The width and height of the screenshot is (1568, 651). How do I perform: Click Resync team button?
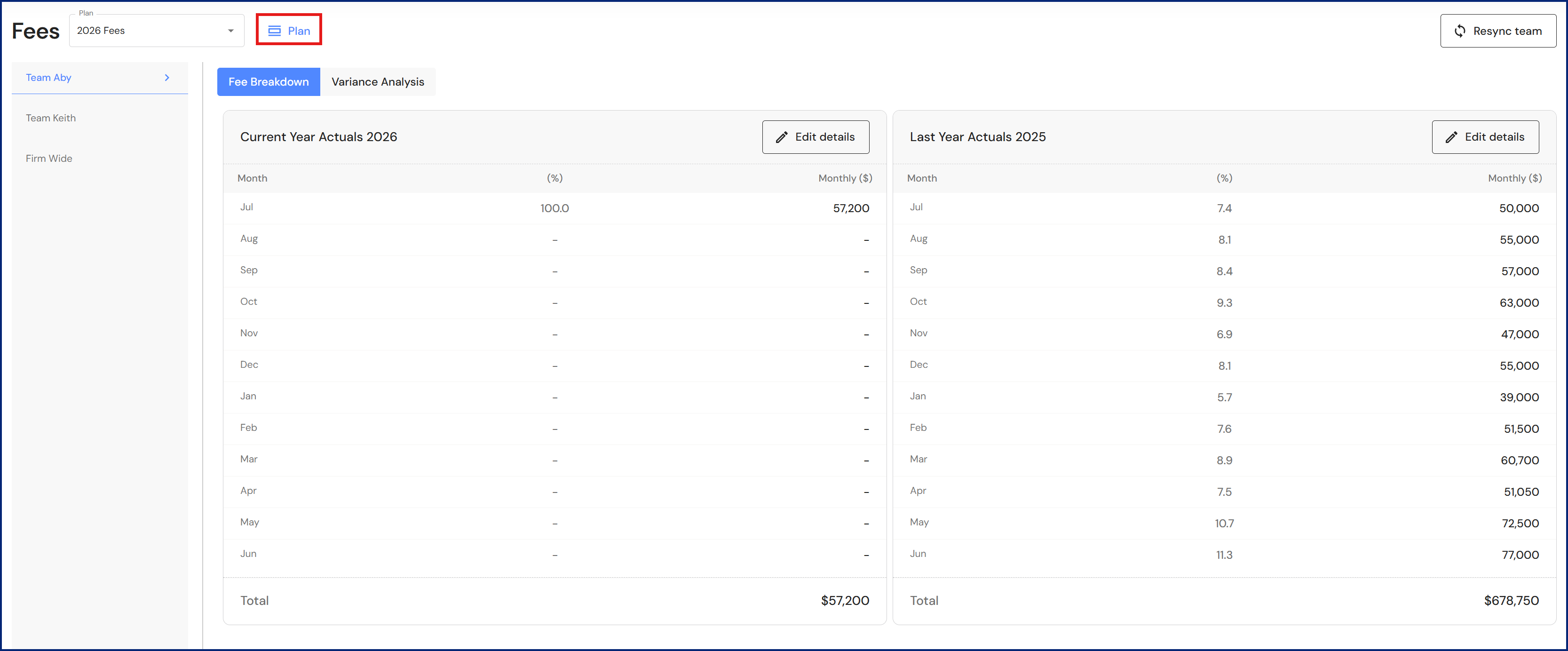(1497, 31)
